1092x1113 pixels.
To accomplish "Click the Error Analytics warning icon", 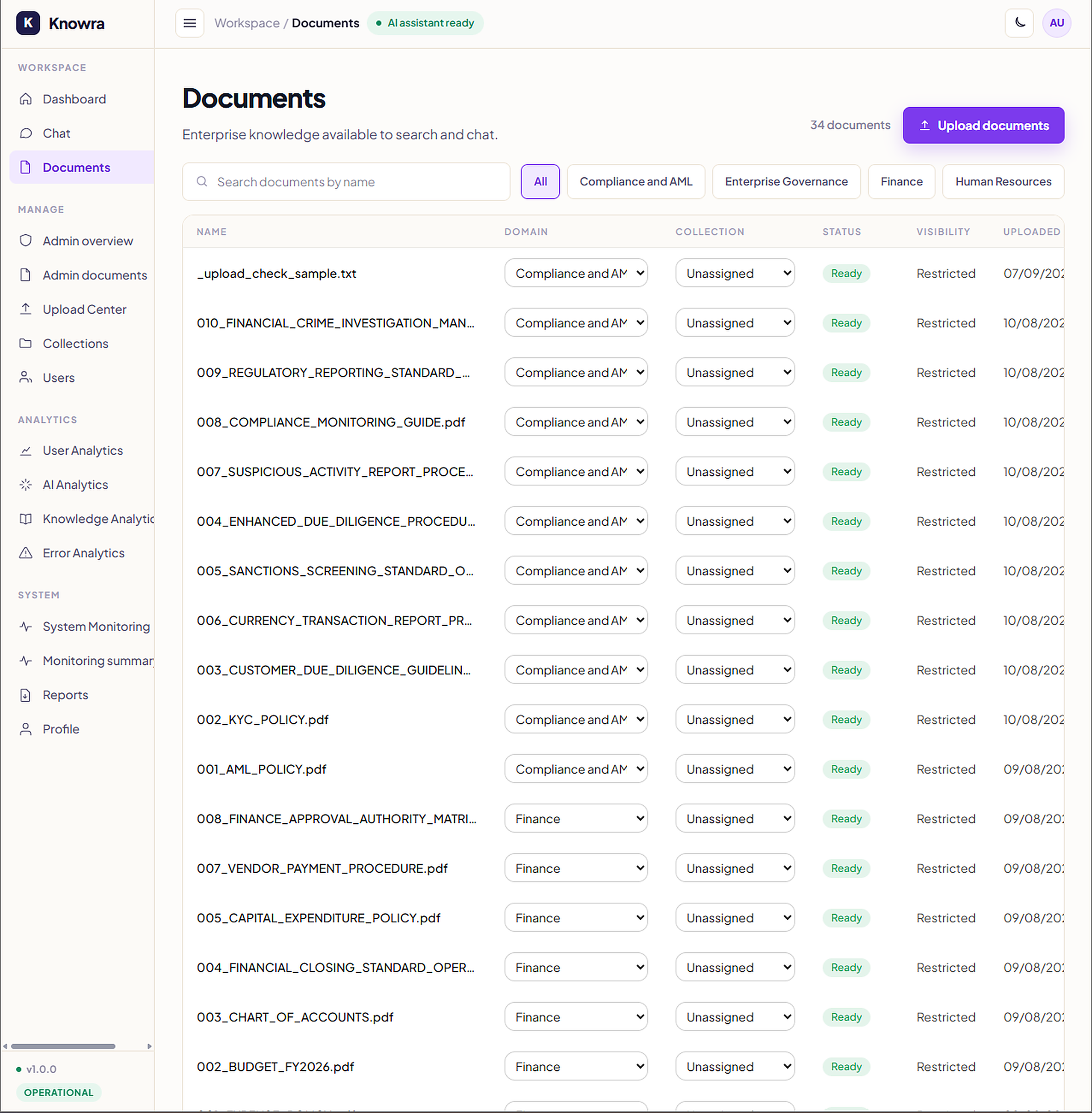I will [x=26, y=554].
